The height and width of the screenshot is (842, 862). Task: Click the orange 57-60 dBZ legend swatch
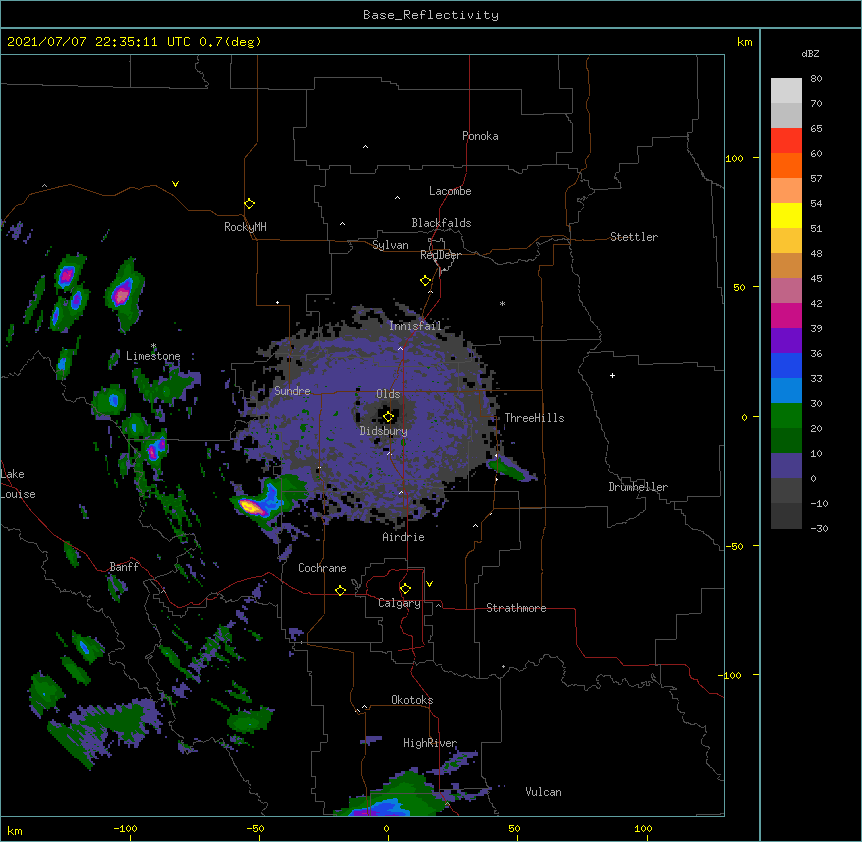(786, 165)
